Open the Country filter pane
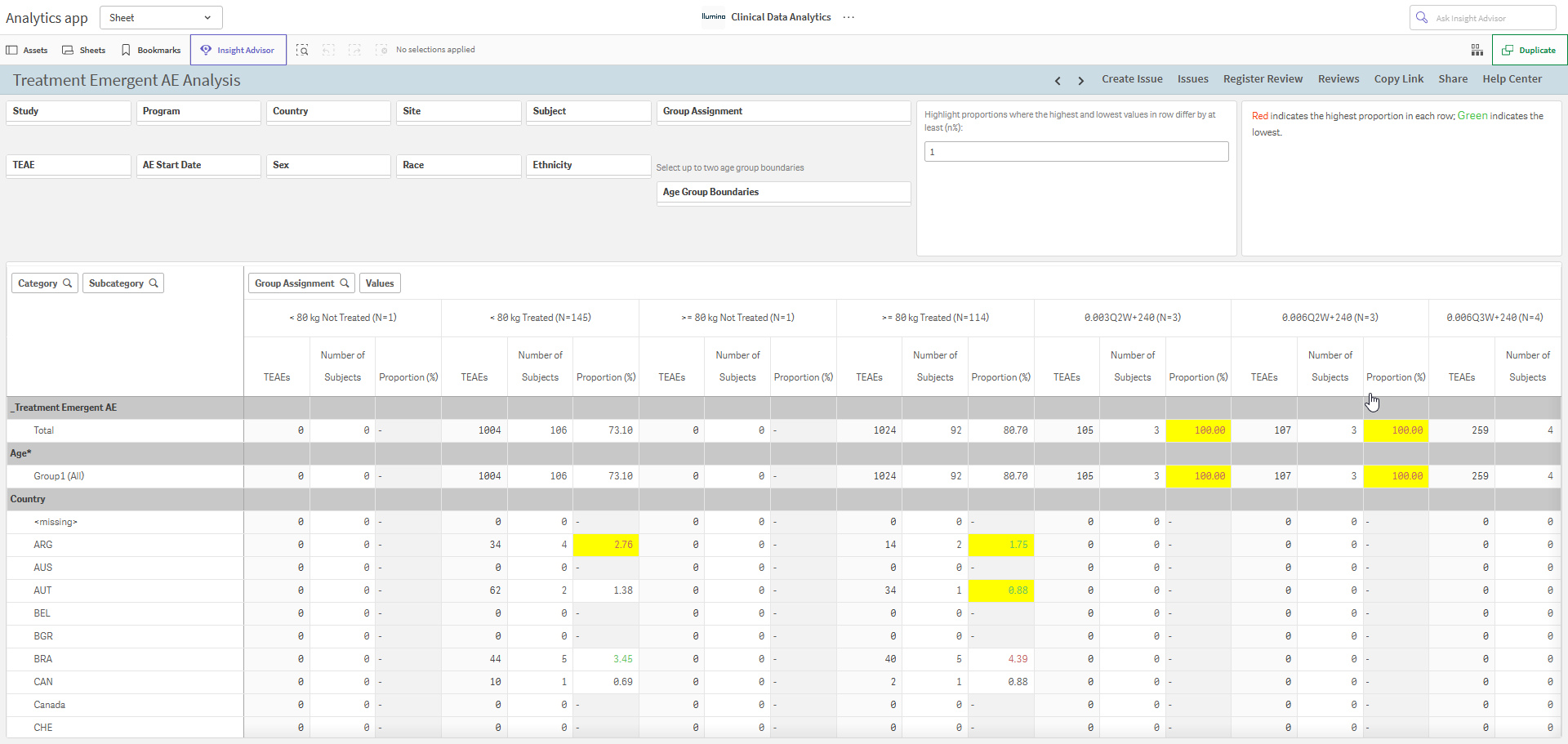1568x744 pixels. coord(328,112)
